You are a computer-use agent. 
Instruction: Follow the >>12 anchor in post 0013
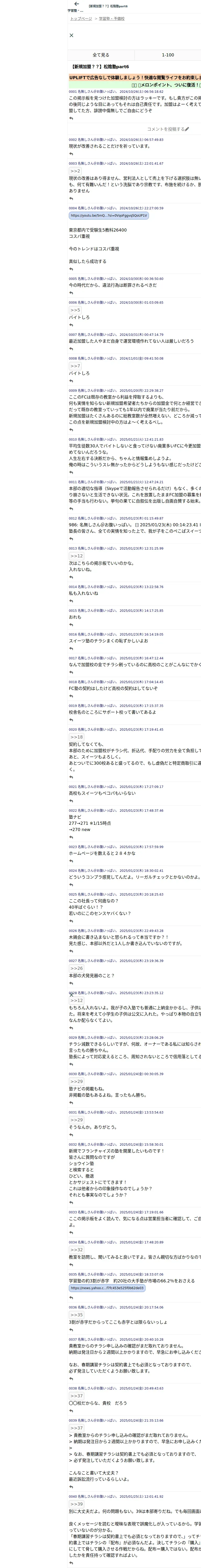point(77,556)
